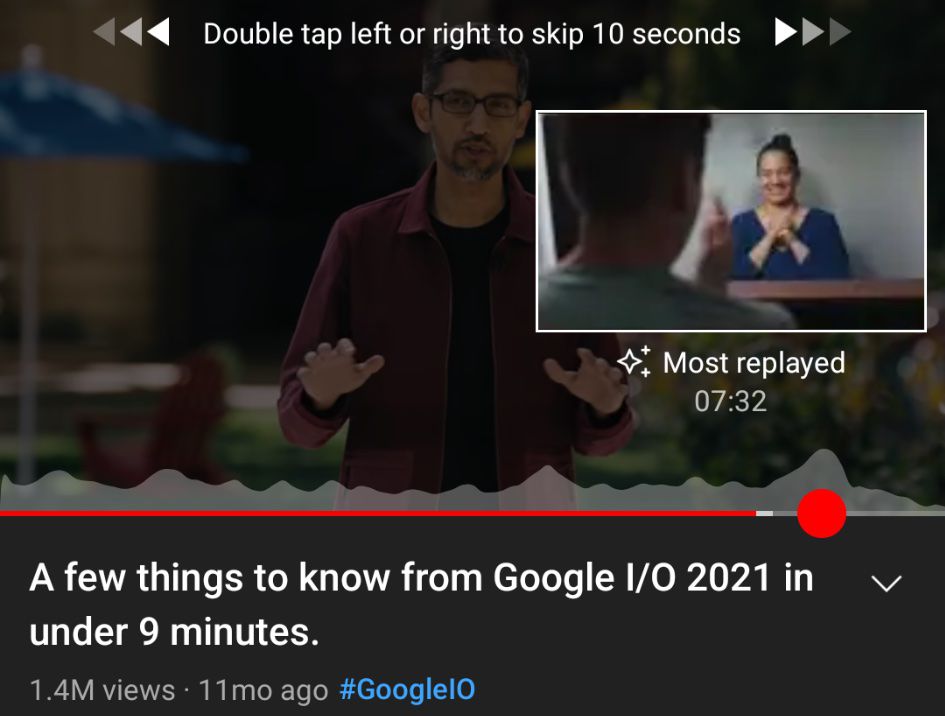Tap the rewind triple-arrow icon
Image resolution: width=945 pixels, height=716 pixels.
click(131, 31)
